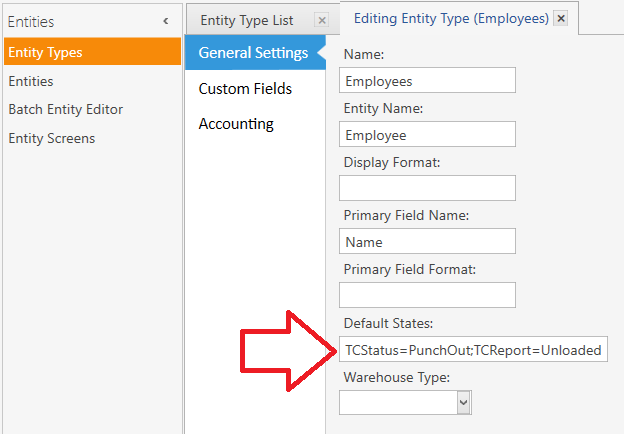Open the Accounting section
Viewport: 624px width, 434px height.
point(236,124)
